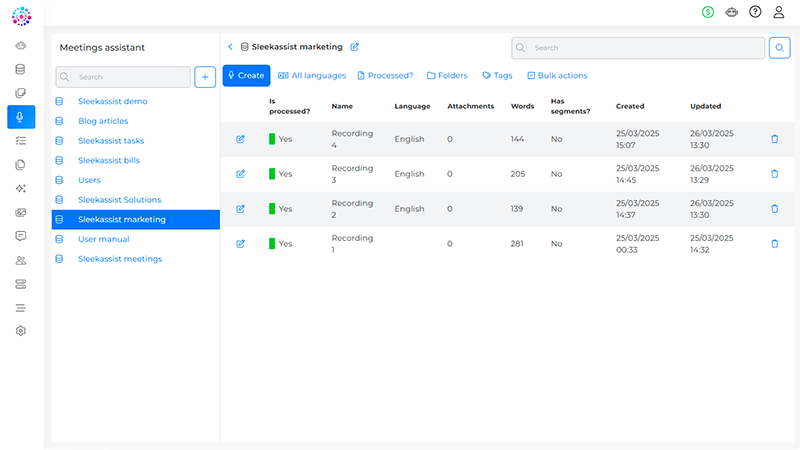Click the Created column header
The width and height of the screenshot is (800, 450).
(x=630, y=106)
